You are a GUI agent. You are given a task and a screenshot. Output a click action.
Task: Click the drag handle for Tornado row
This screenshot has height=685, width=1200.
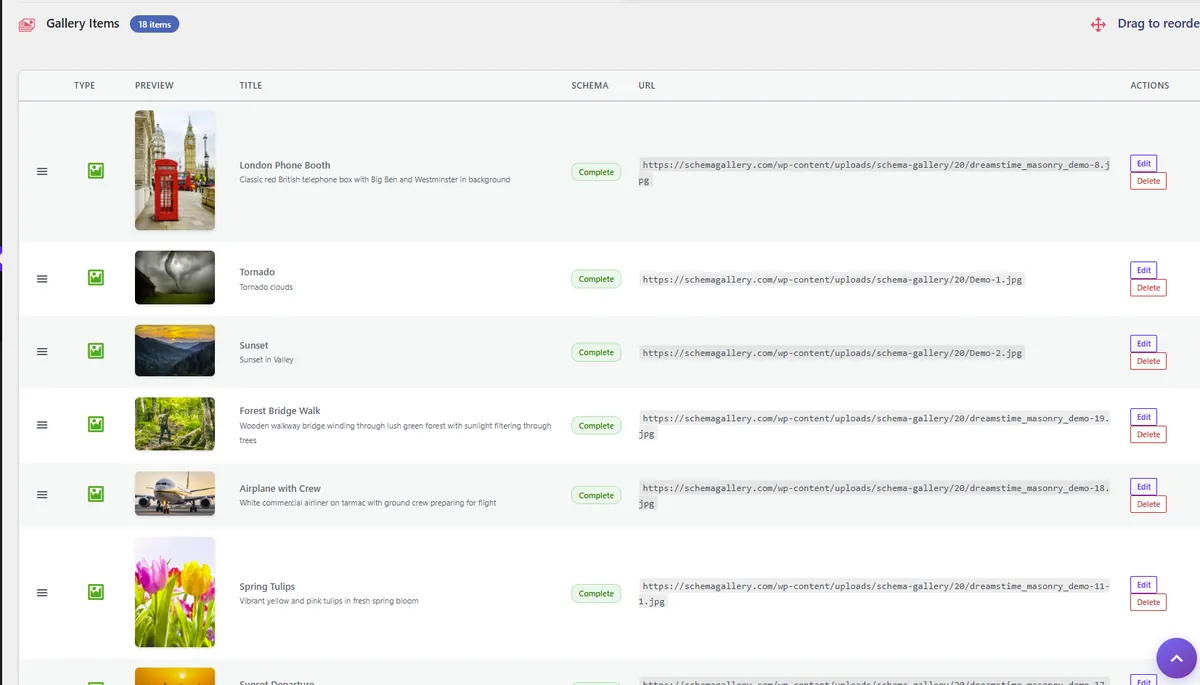point(42,279)
